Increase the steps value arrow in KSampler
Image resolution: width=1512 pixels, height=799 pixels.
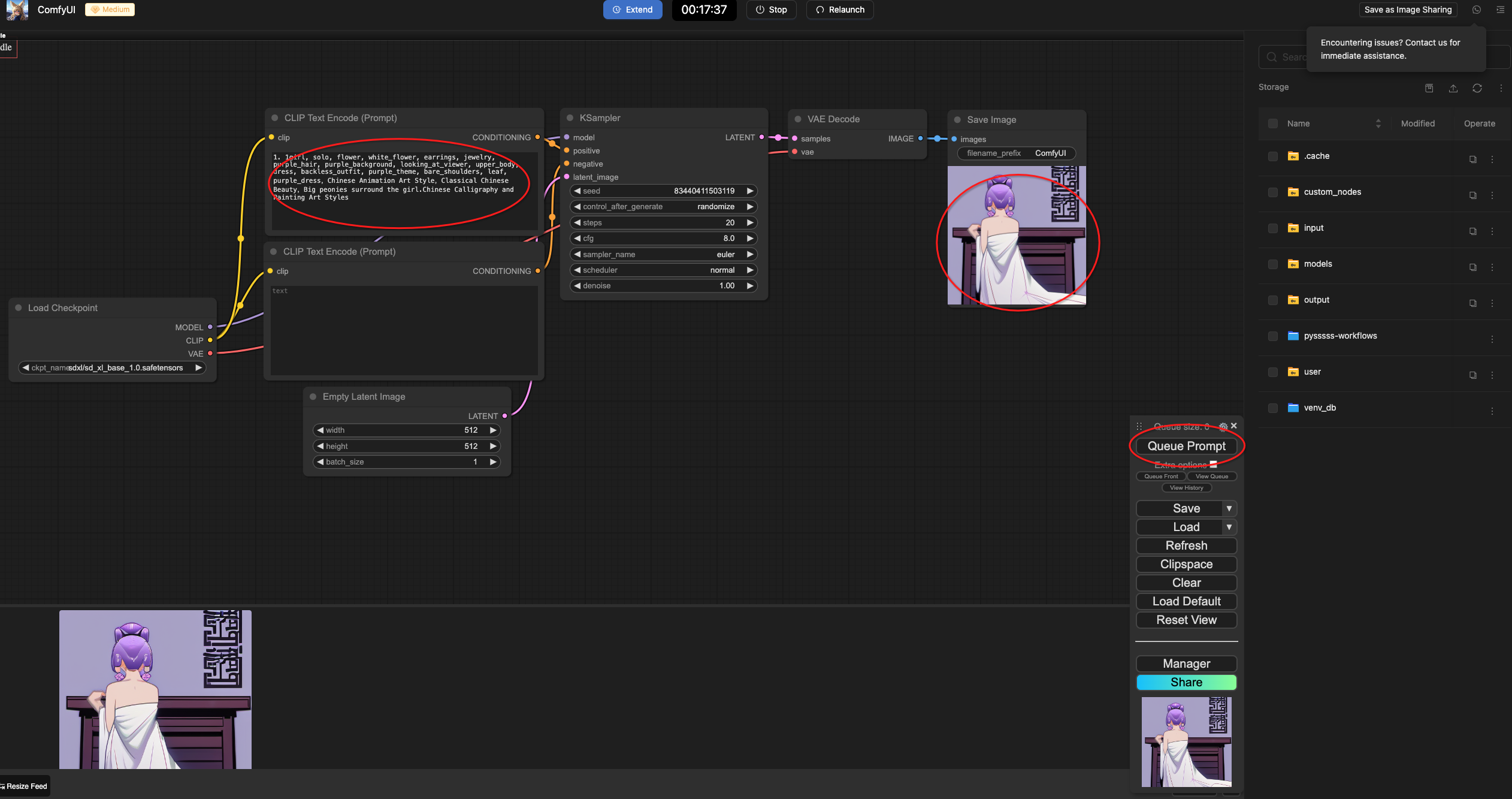[x=749, y=222]
